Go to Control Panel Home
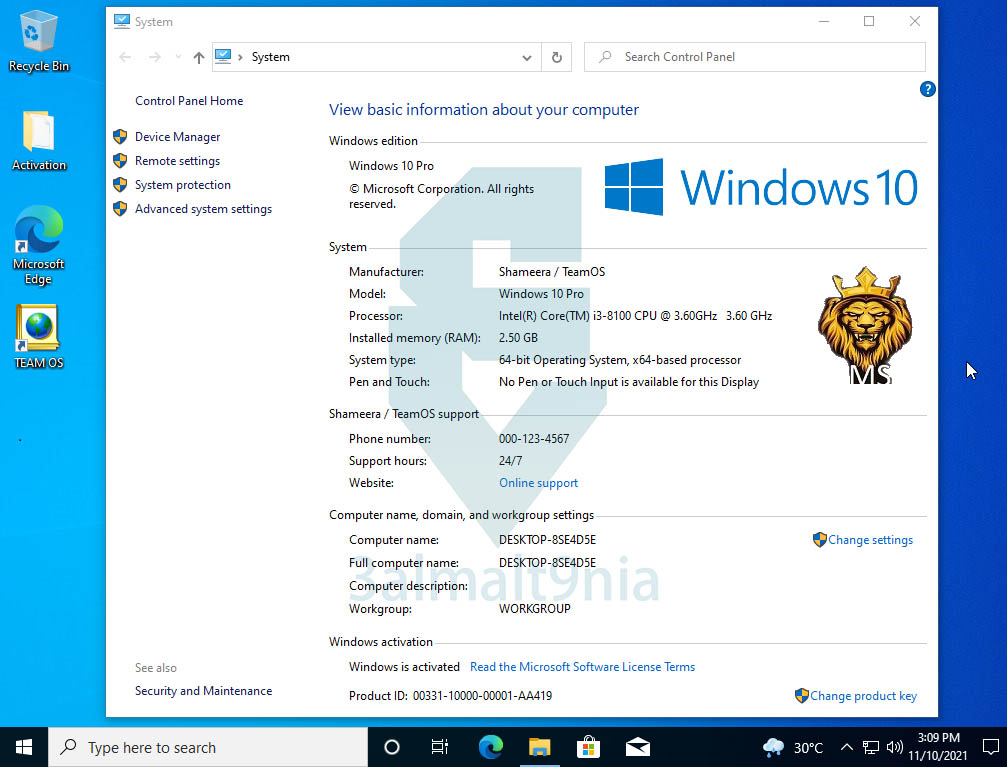The image size is (1007, 767). (189, 101)
